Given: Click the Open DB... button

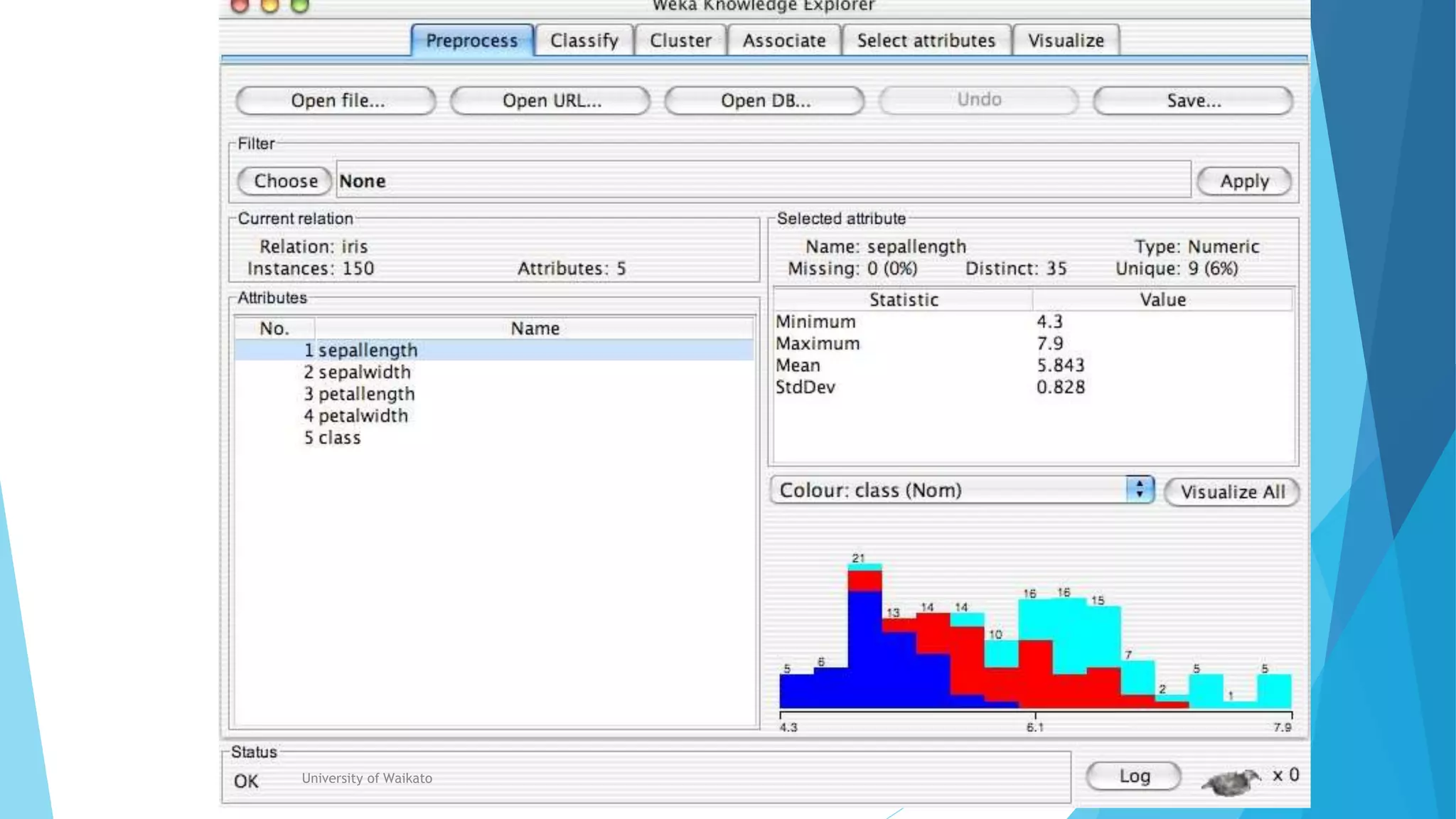Looking at the screenshot, I should pyautogui.click(x=765, y=101).
